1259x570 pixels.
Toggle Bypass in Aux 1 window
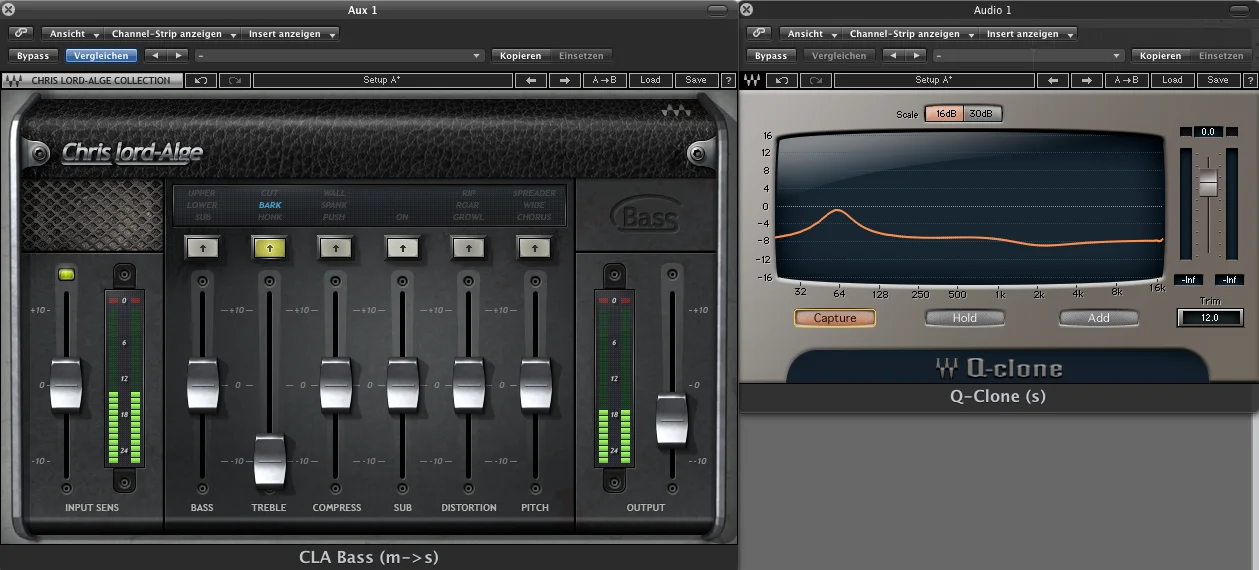33,56
